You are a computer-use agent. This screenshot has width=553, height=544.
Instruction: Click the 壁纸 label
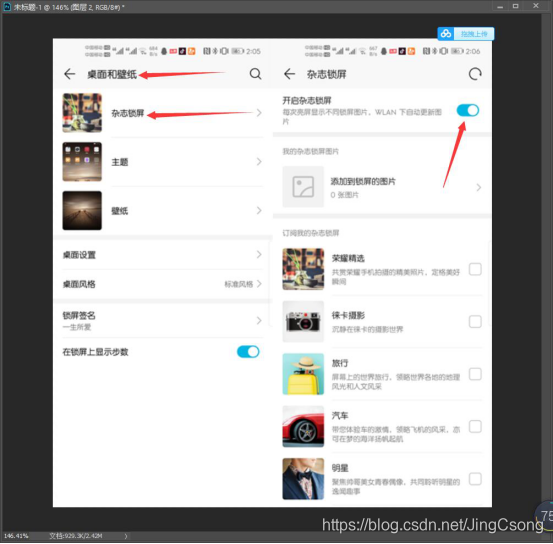point(120,211)
